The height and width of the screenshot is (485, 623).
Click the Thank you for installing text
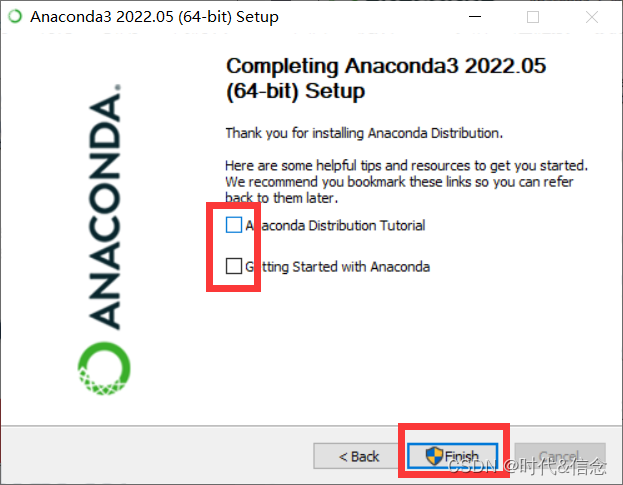click(364, 133)
